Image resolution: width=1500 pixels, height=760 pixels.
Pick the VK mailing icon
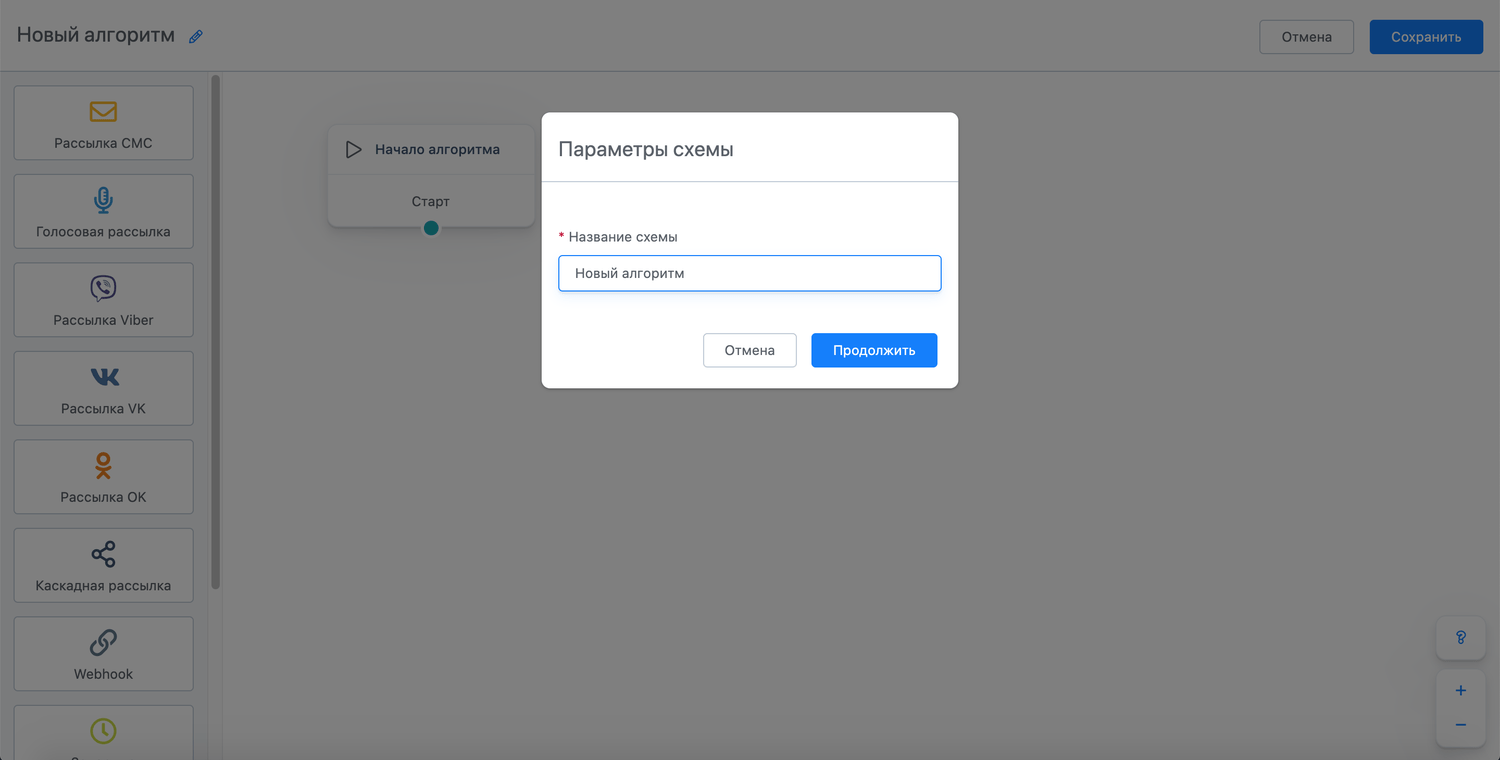tap(104, 377)
